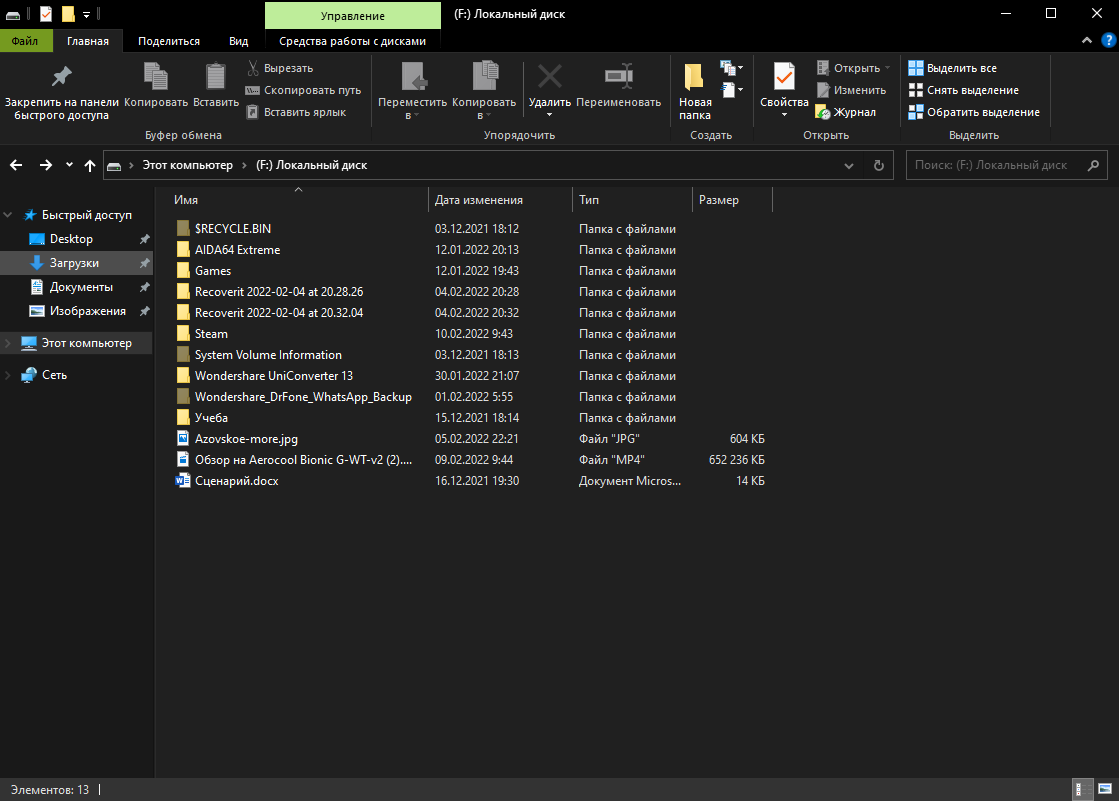Open the Файл menu tab
Viewport: 1119px width, 801px height.
(25, 41)
